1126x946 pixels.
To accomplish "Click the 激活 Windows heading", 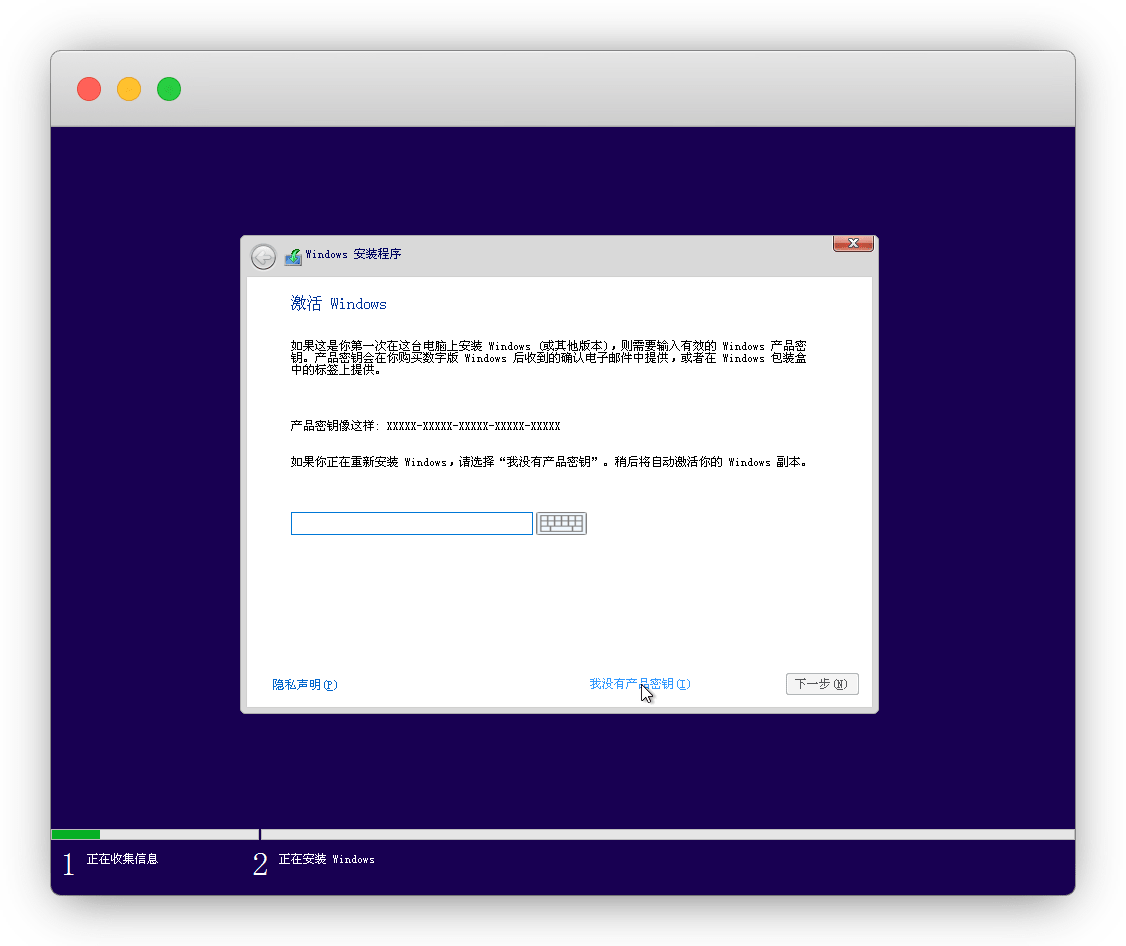I will (x=338, y=304).
